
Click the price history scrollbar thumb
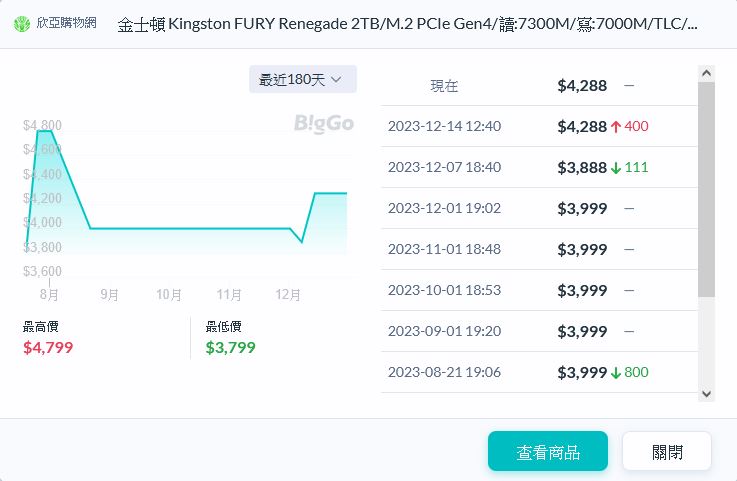coord(707,190)
